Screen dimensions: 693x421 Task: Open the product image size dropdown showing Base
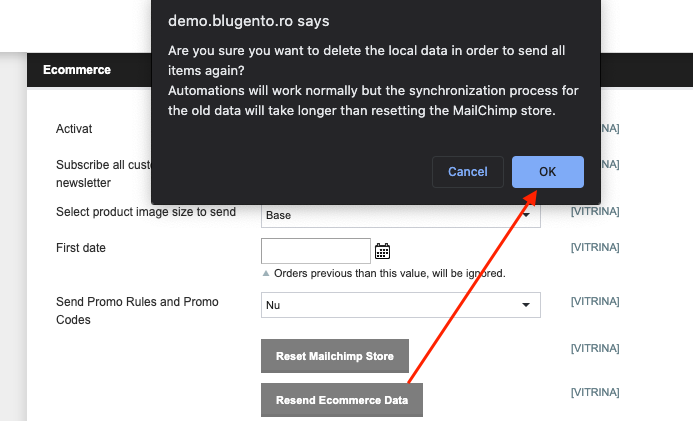coord(400,216)
